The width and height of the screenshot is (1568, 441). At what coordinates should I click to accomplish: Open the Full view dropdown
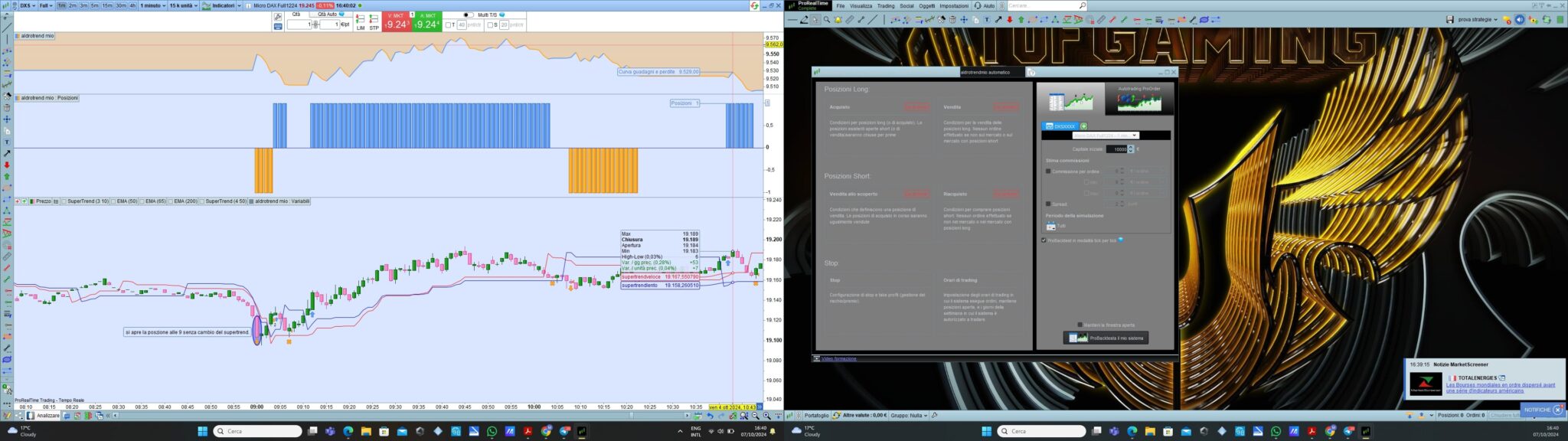46,5
